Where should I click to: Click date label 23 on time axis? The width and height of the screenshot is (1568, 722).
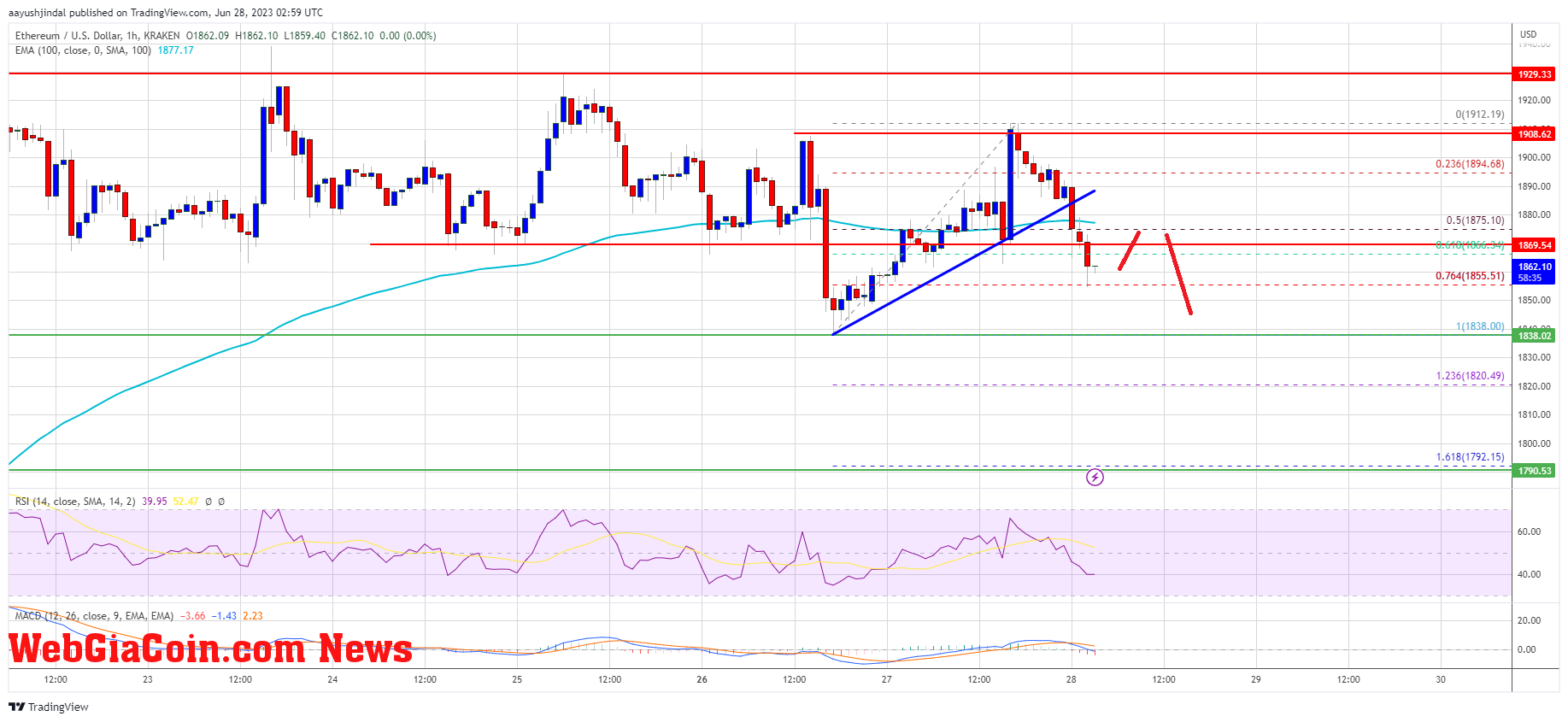coord(148,679)
